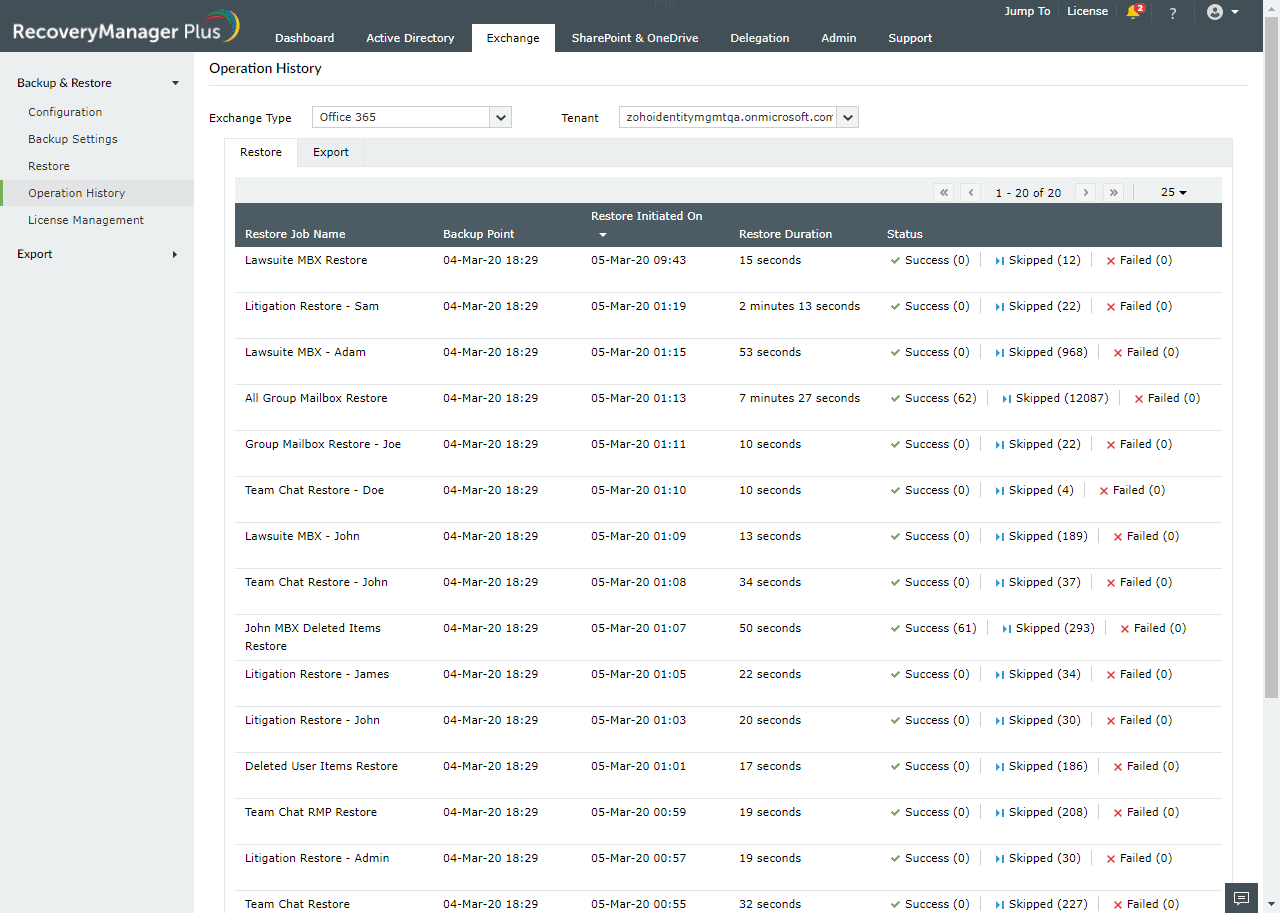Sort by Restore Duration column header
The image size is (1280, 913).
(786, 234)
